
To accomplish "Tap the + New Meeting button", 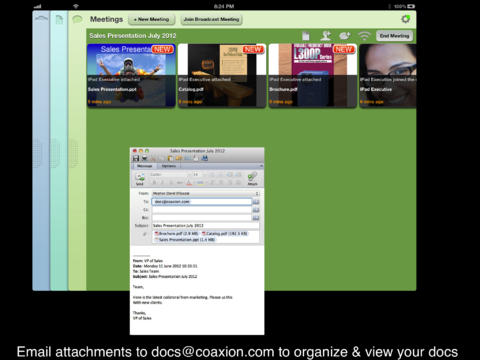I will (x=152, y=20).
